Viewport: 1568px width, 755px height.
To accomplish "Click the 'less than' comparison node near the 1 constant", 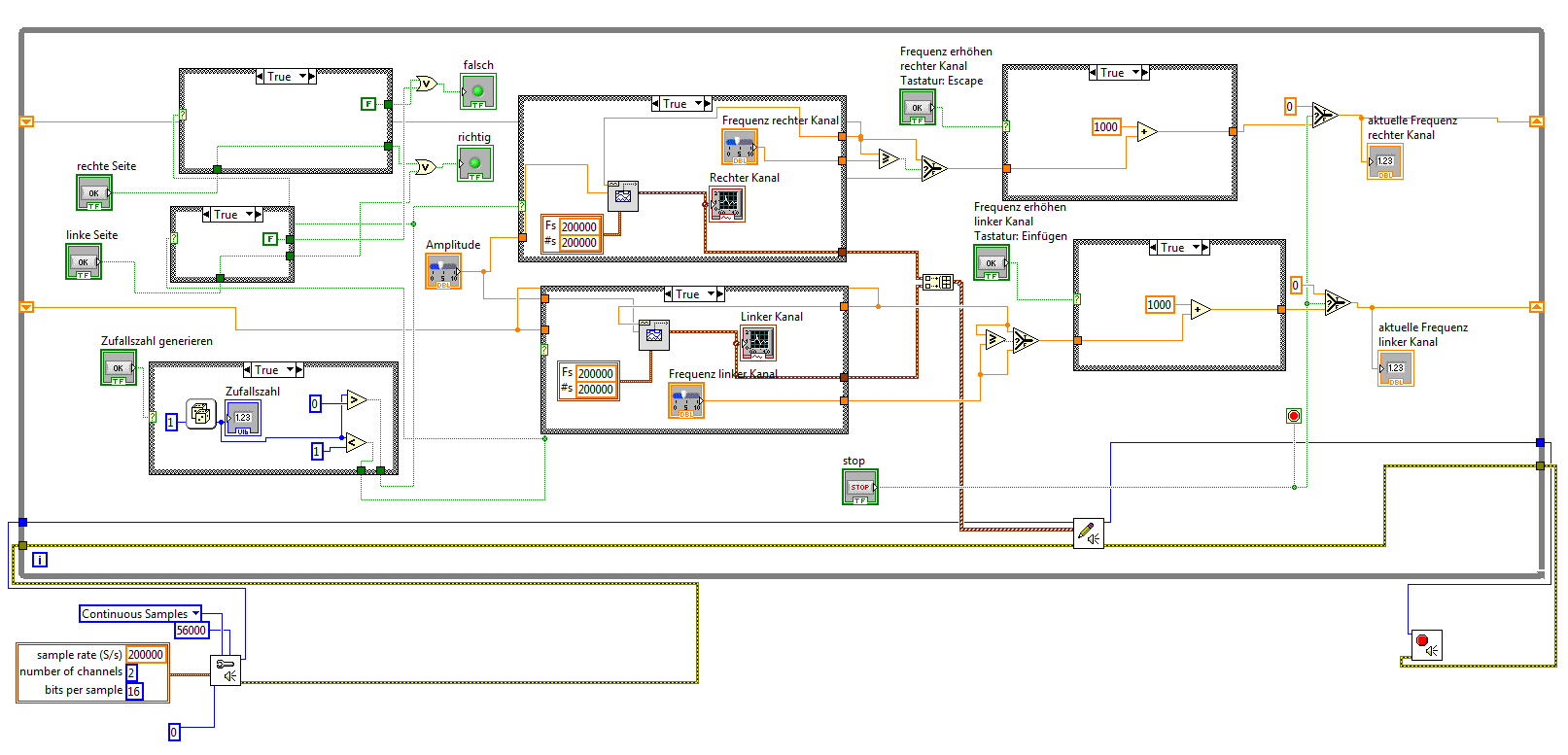I will (356, 443).
